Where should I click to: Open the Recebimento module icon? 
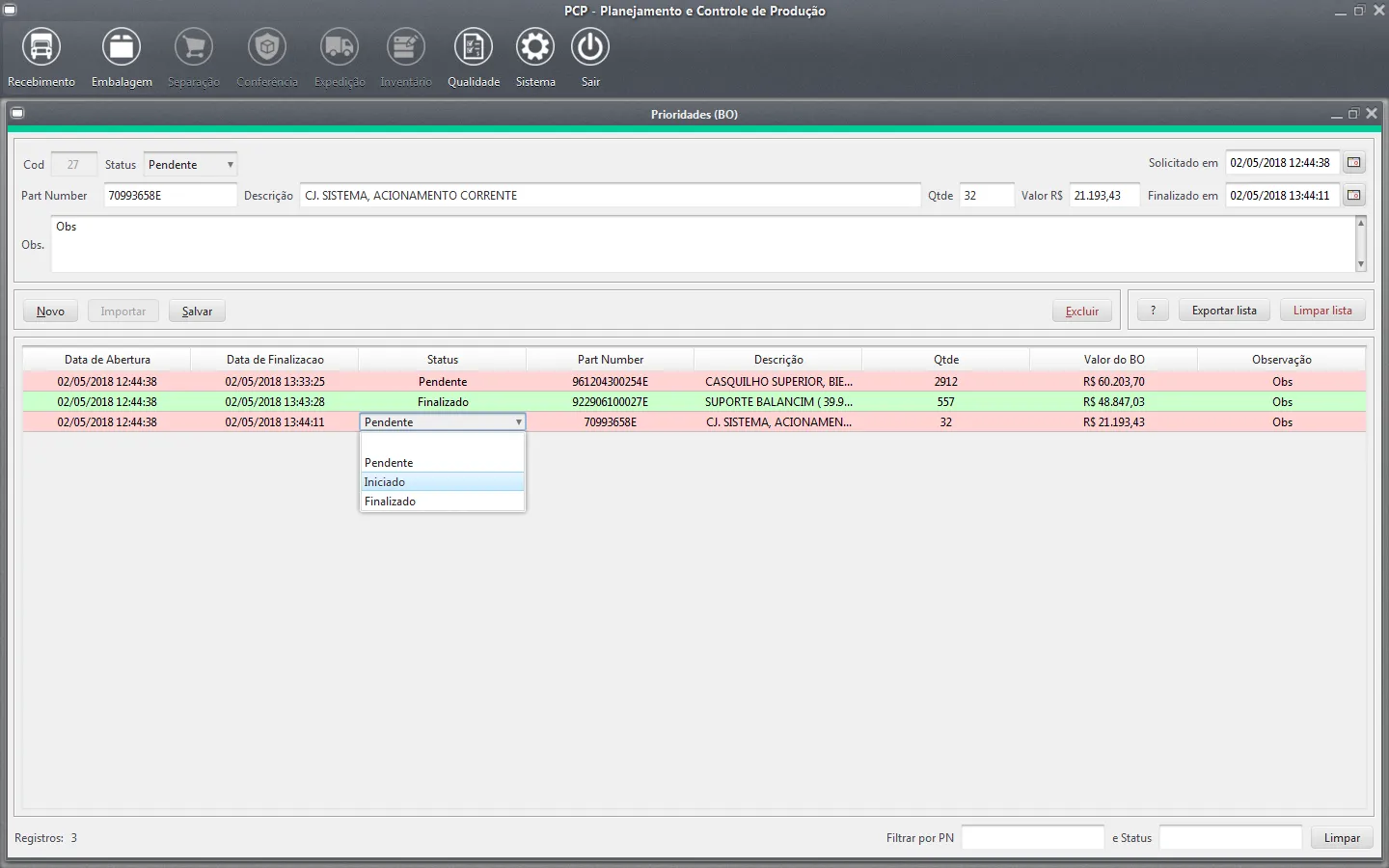click(41, 47)
